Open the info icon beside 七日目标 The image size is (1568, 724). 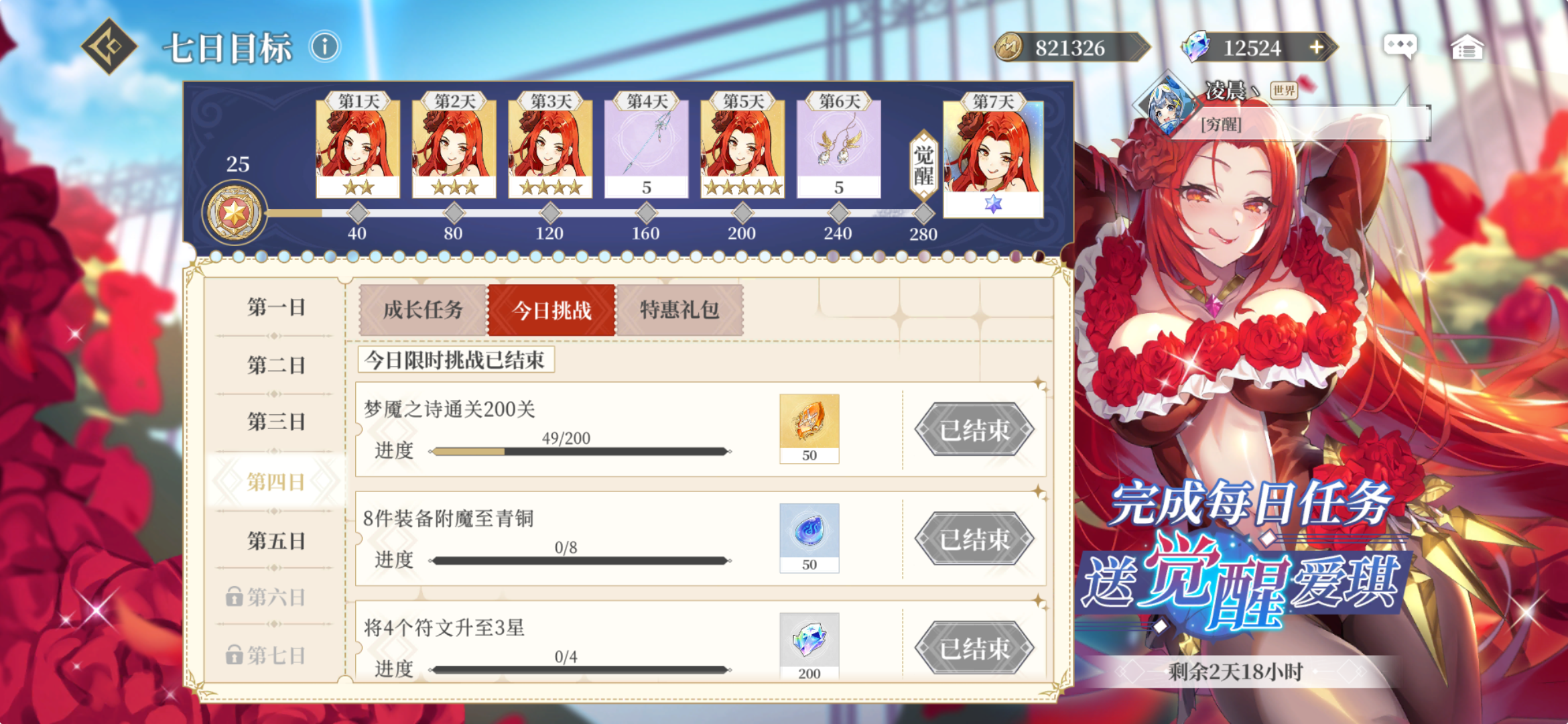click(x=325, y=48)
